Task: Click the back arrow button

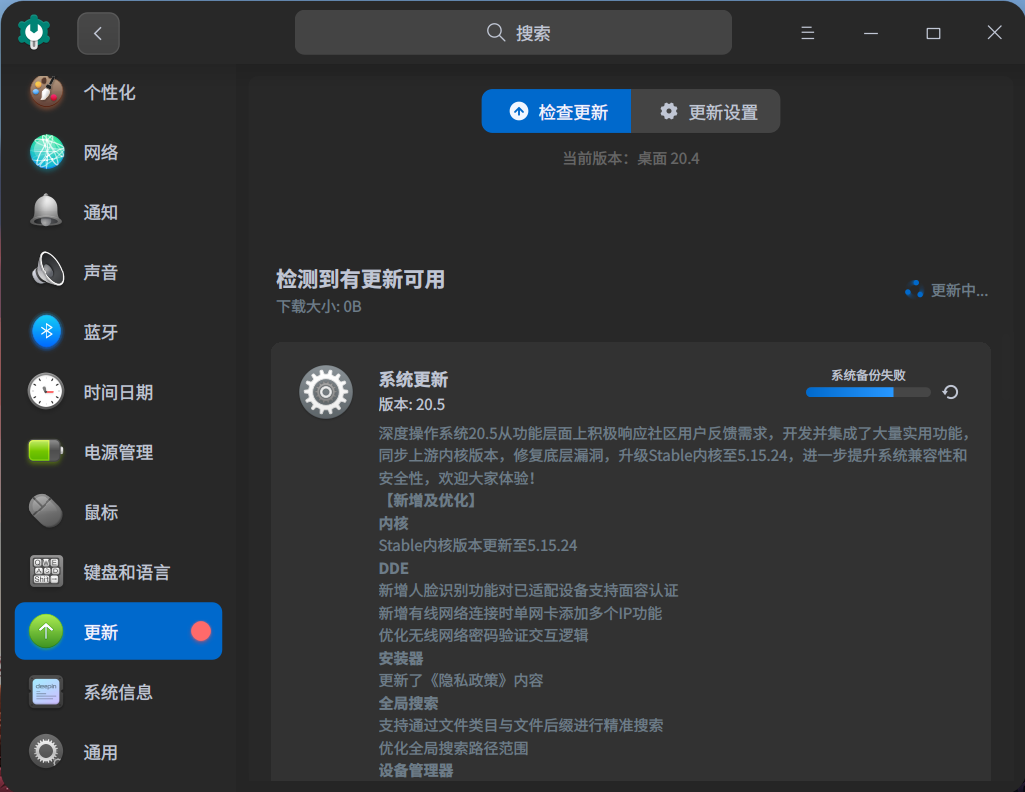Action: [x=97, y=32]
